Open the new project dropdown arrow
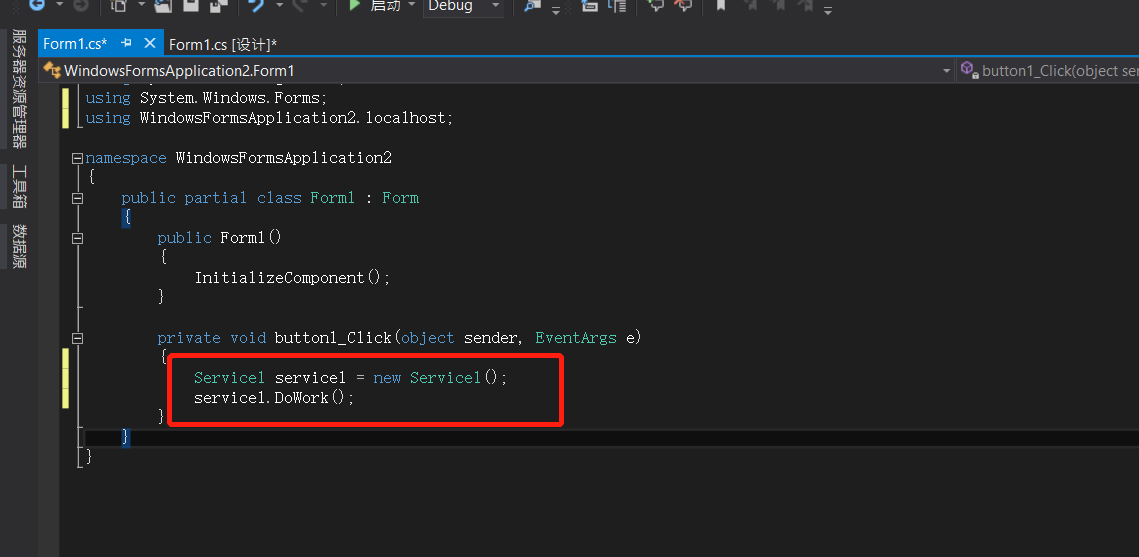 (x=141, y=5)
